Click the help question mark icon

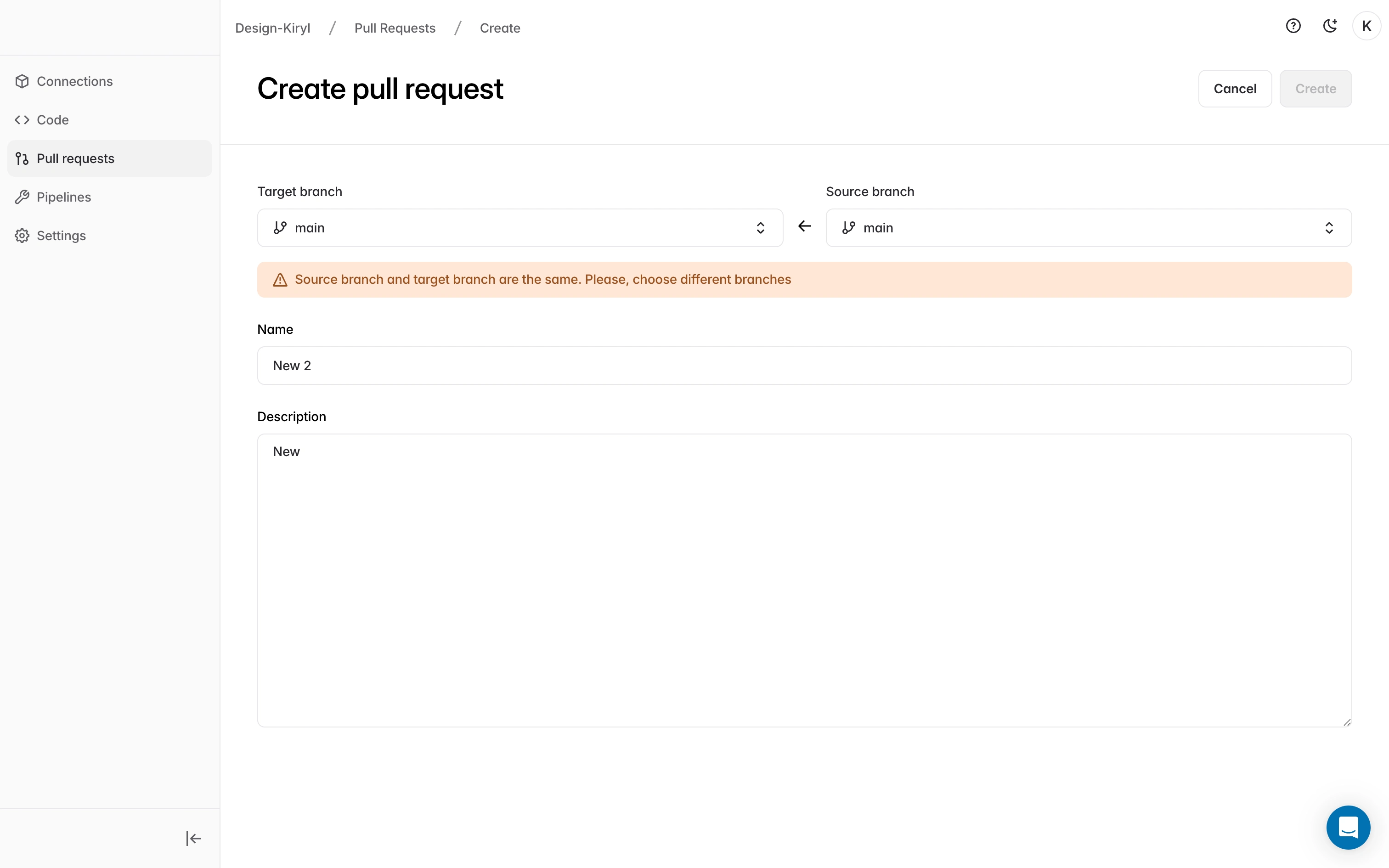pos(1293,27)
